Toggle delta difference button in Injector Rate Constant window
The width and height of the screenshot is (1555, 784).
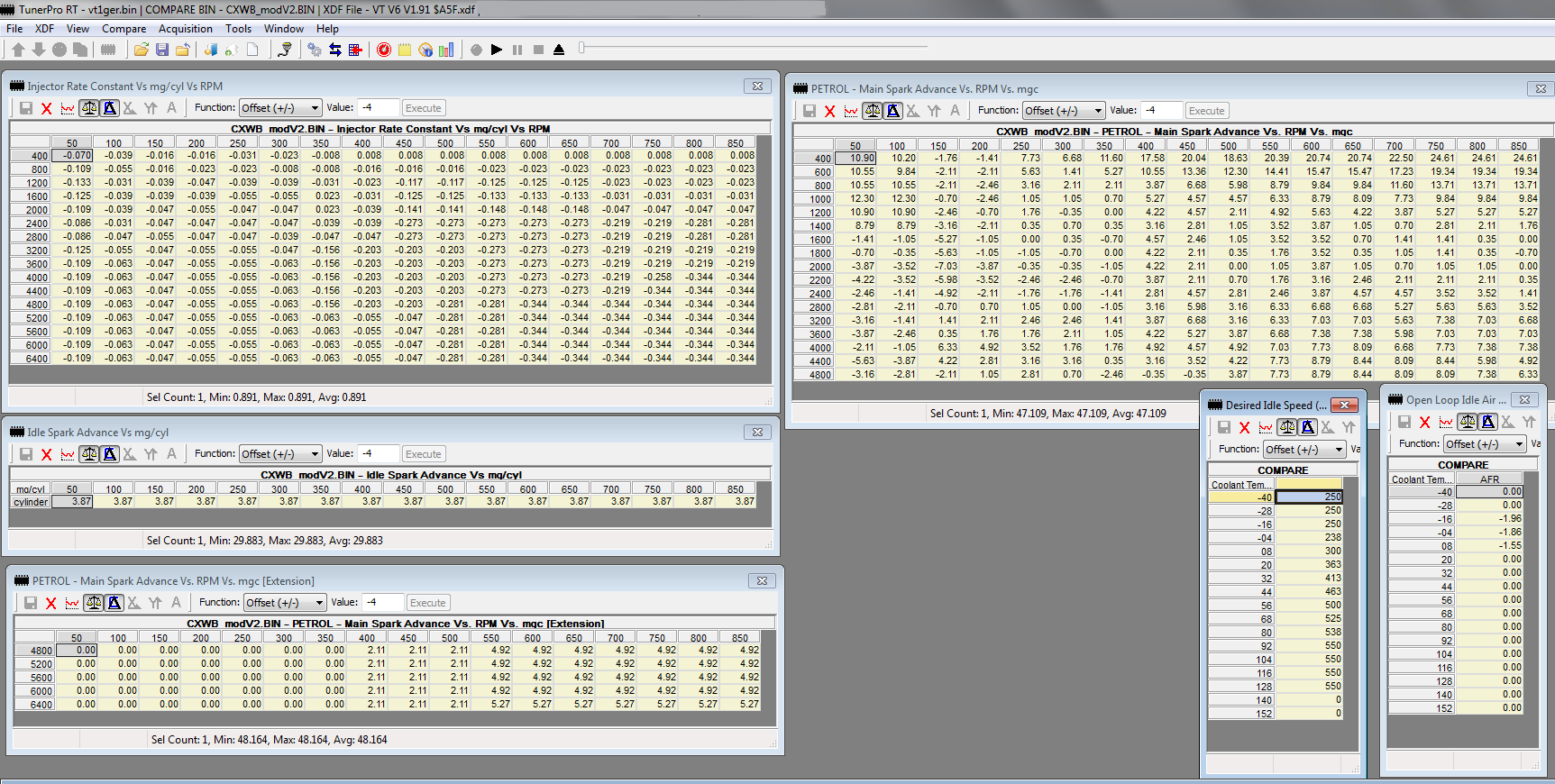(x=110, y=108)
